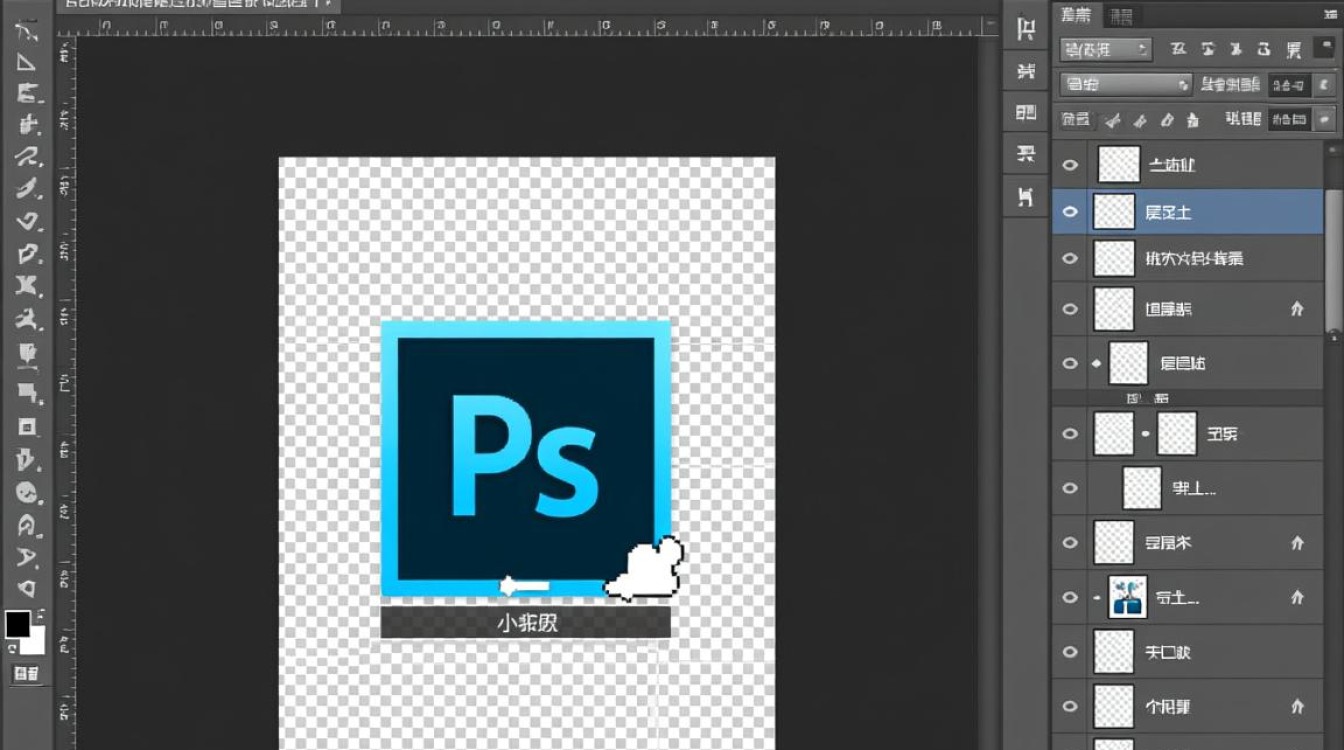This screenshot has height=750, width=1344.
Task: Click the Ps logo on the canvas
Action: (x=525, y=459)
